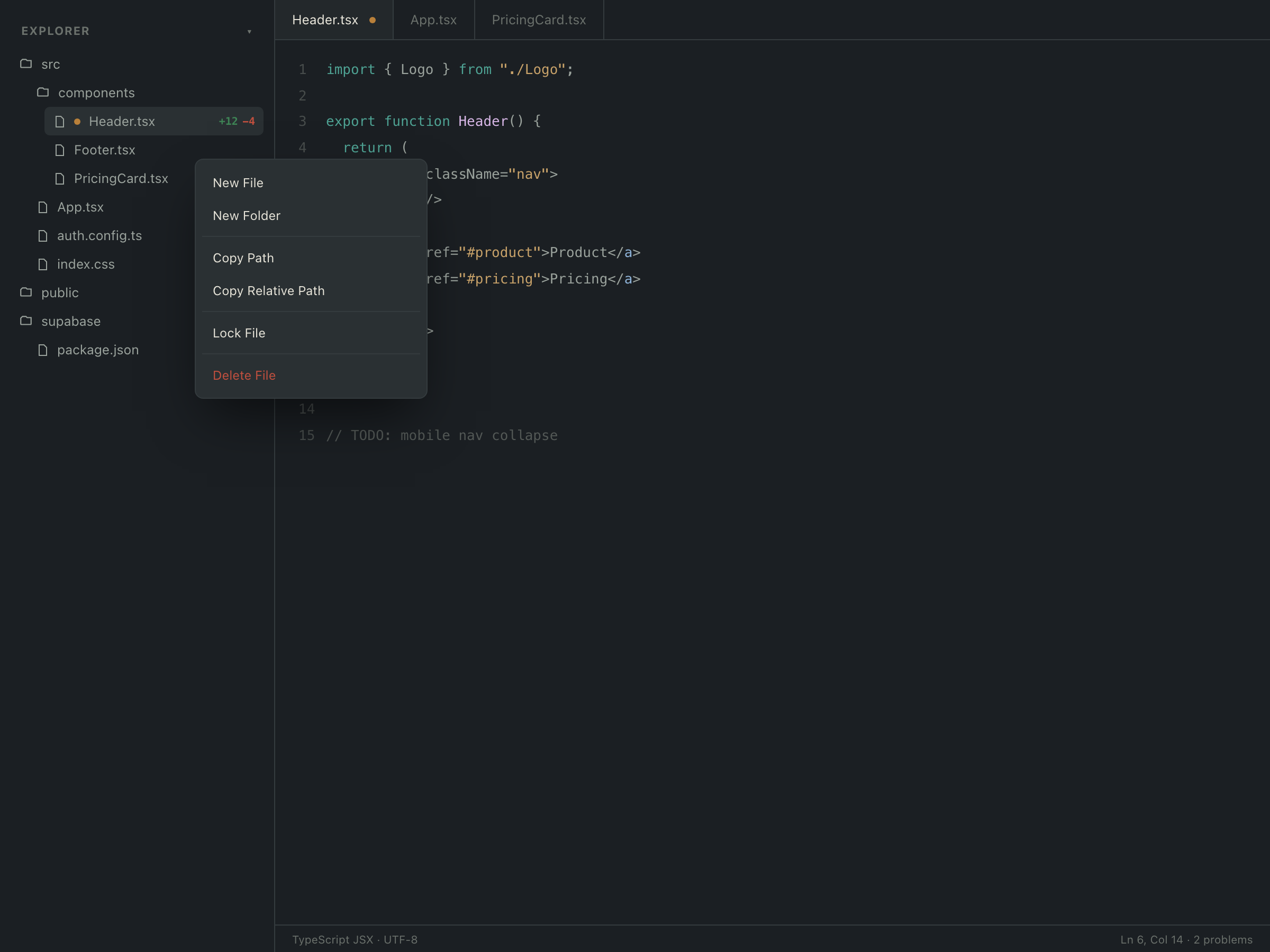Expand the src folder row
Viewport: 1270px width, 952px height.
click(x=138, y=65)
